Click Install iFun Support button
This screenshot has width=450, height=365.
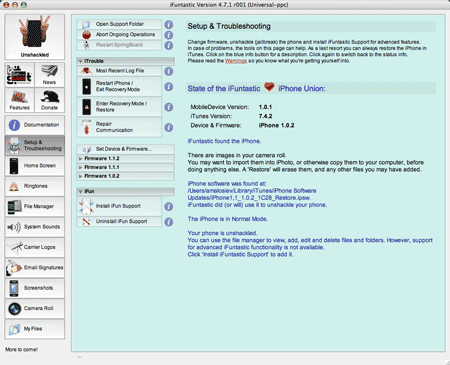(119, 206)
